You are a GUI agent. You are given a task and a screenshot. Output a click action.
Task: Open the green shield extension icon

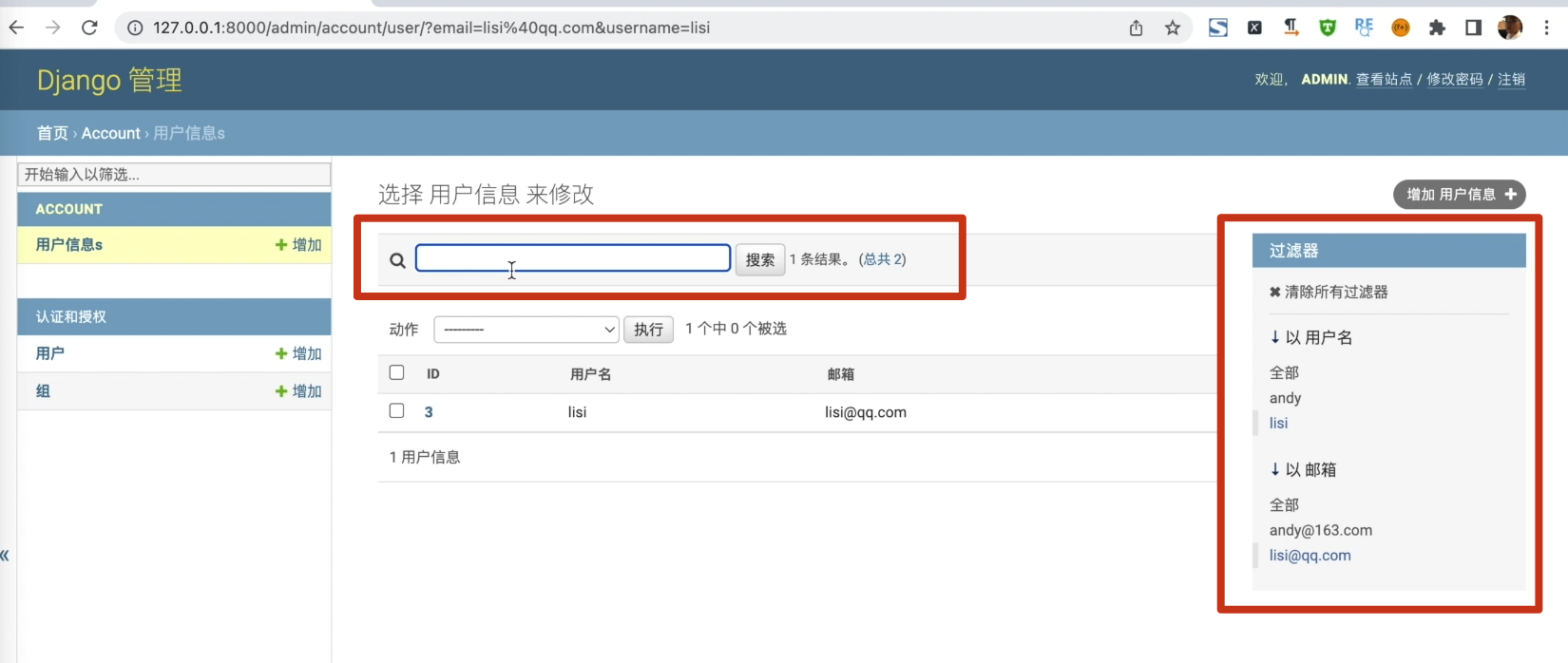pos(1328,28)
